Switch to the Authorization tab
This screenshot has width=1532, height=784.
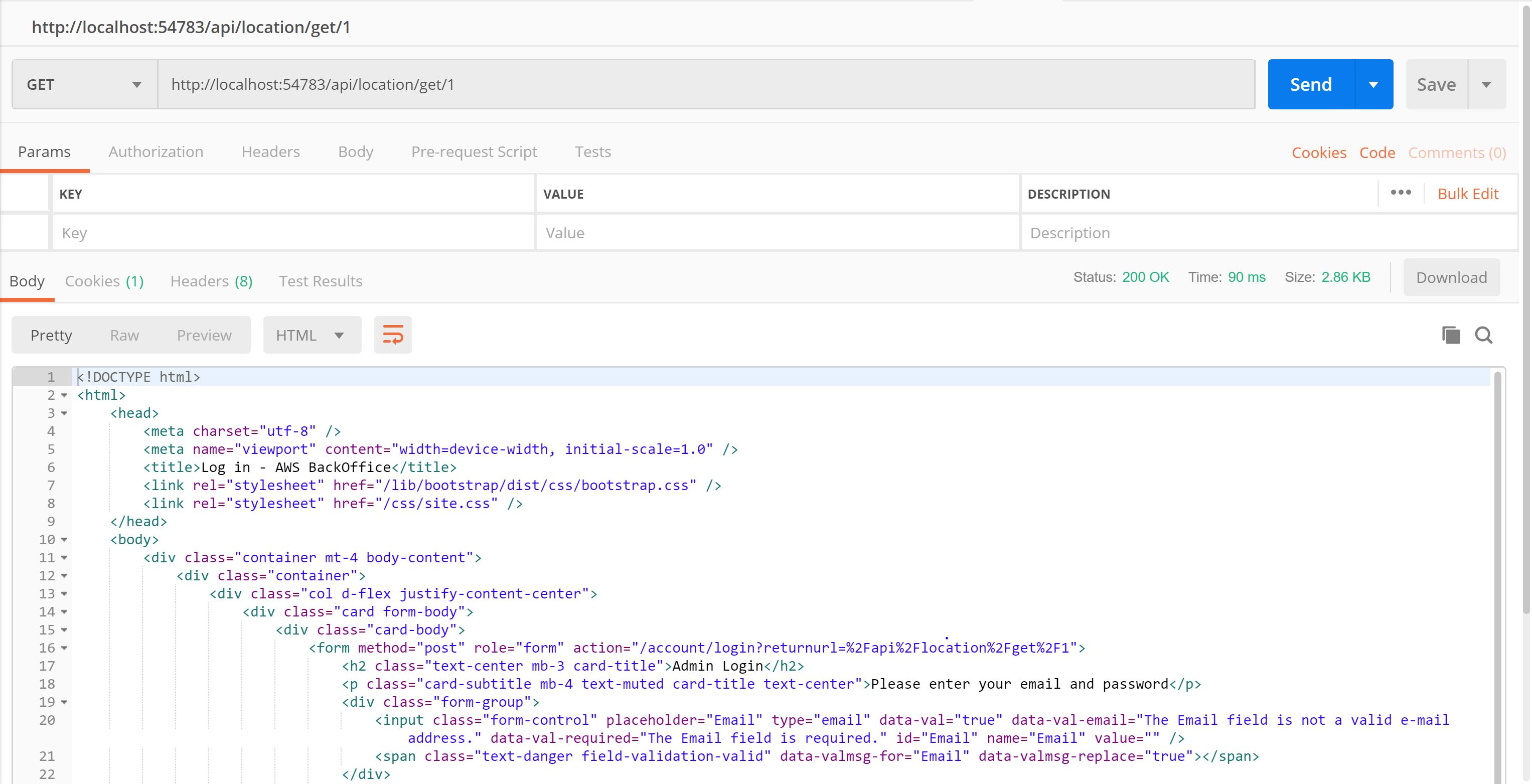tap(155, 151)
